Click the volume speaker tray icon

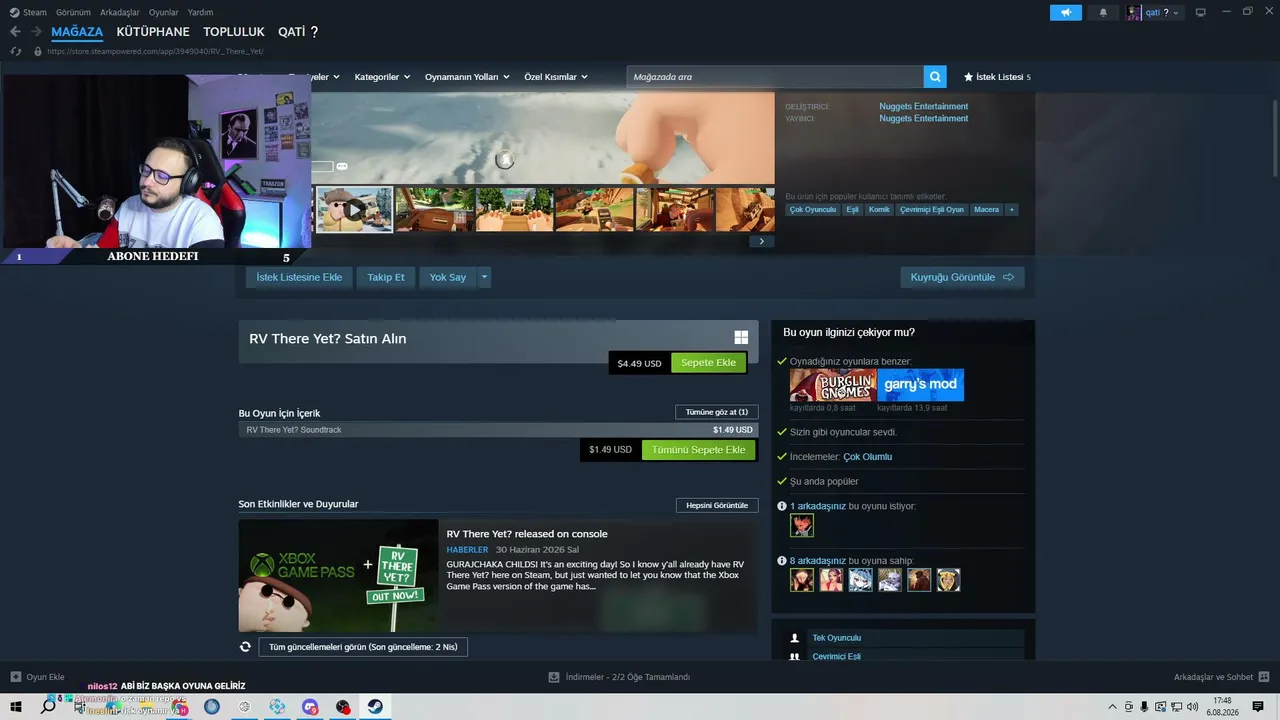point(1192,707)
